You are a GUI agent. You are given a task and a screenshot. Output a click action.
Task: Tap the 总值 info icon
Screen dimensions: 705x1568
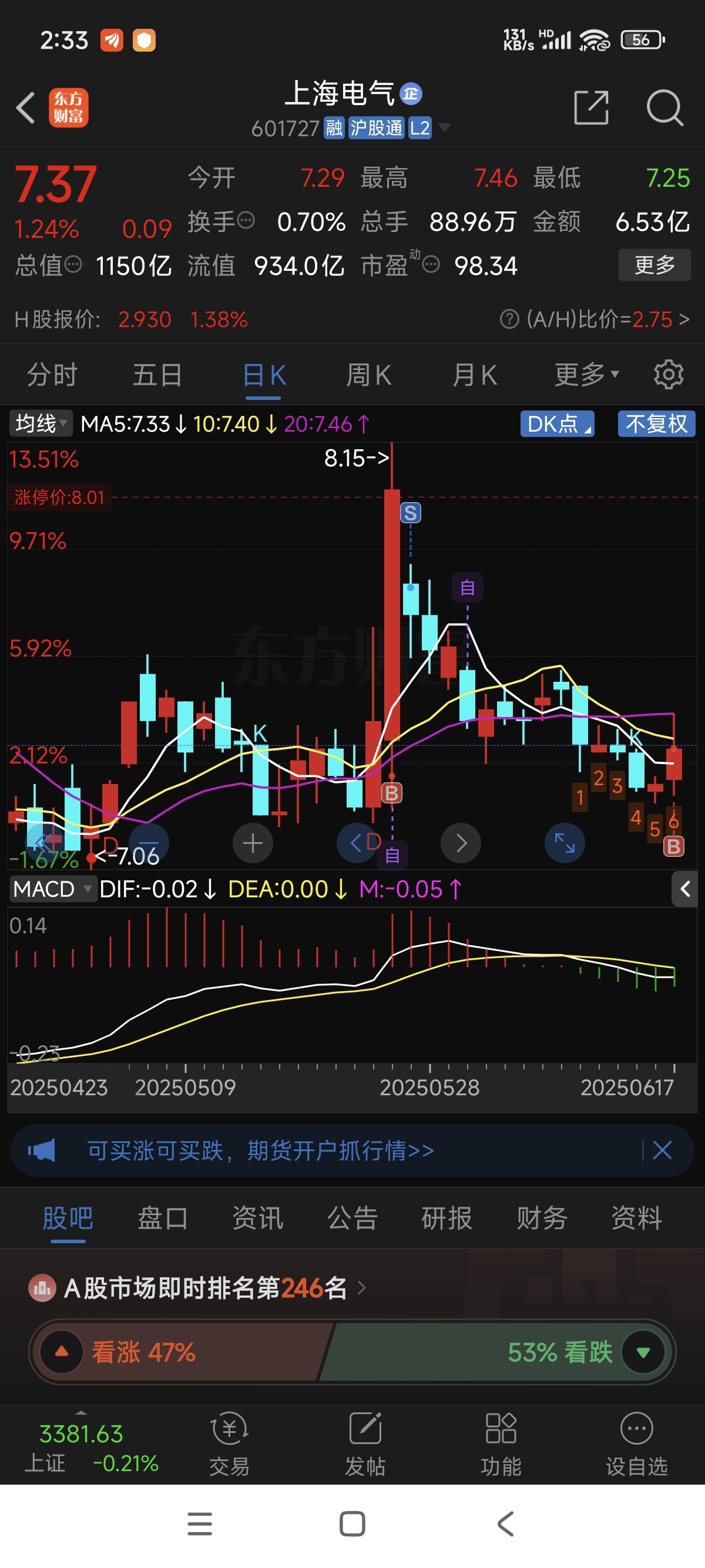73,264
